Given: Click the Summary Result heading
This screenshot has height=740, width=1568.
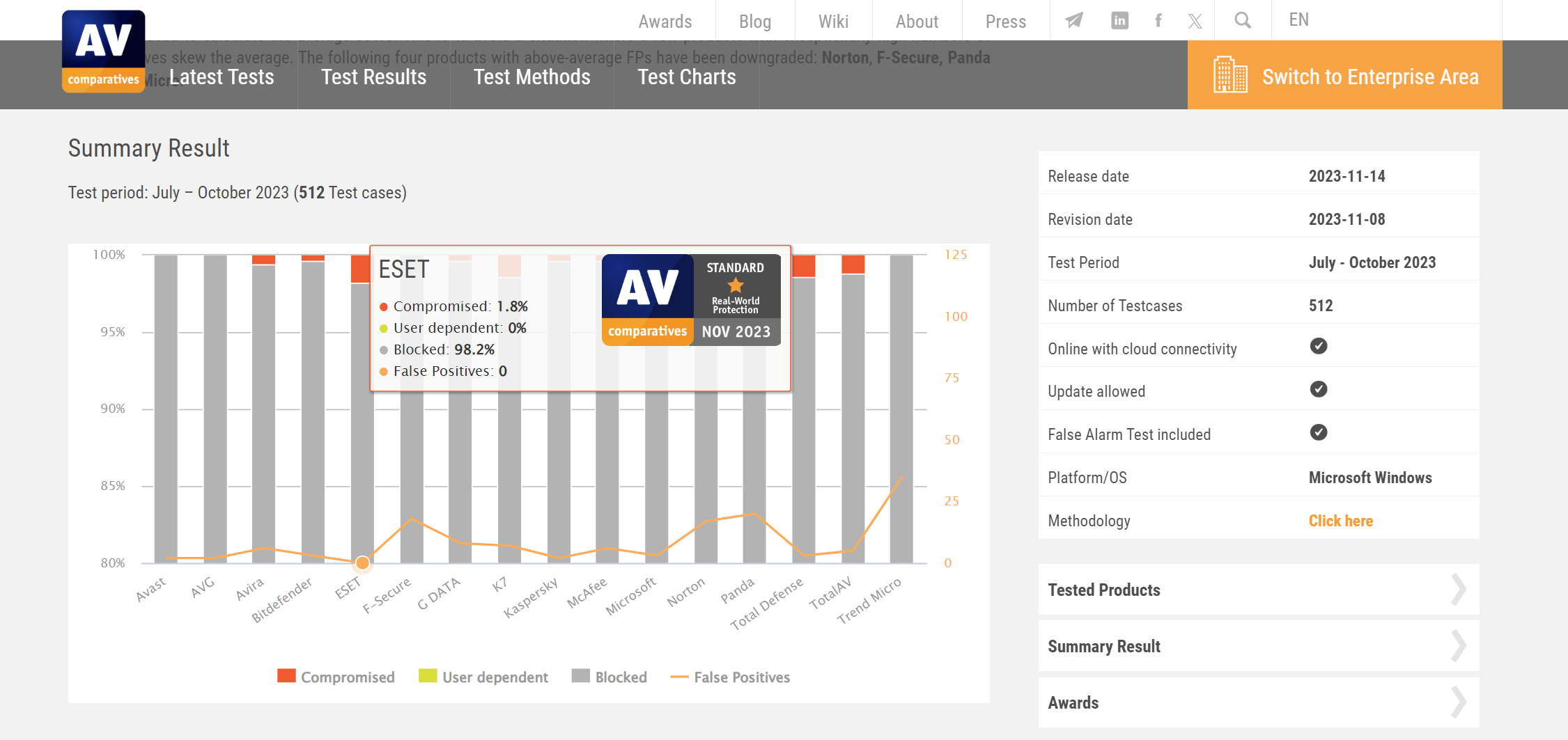Looking at the screenshot, I should [x=148, y=148].
